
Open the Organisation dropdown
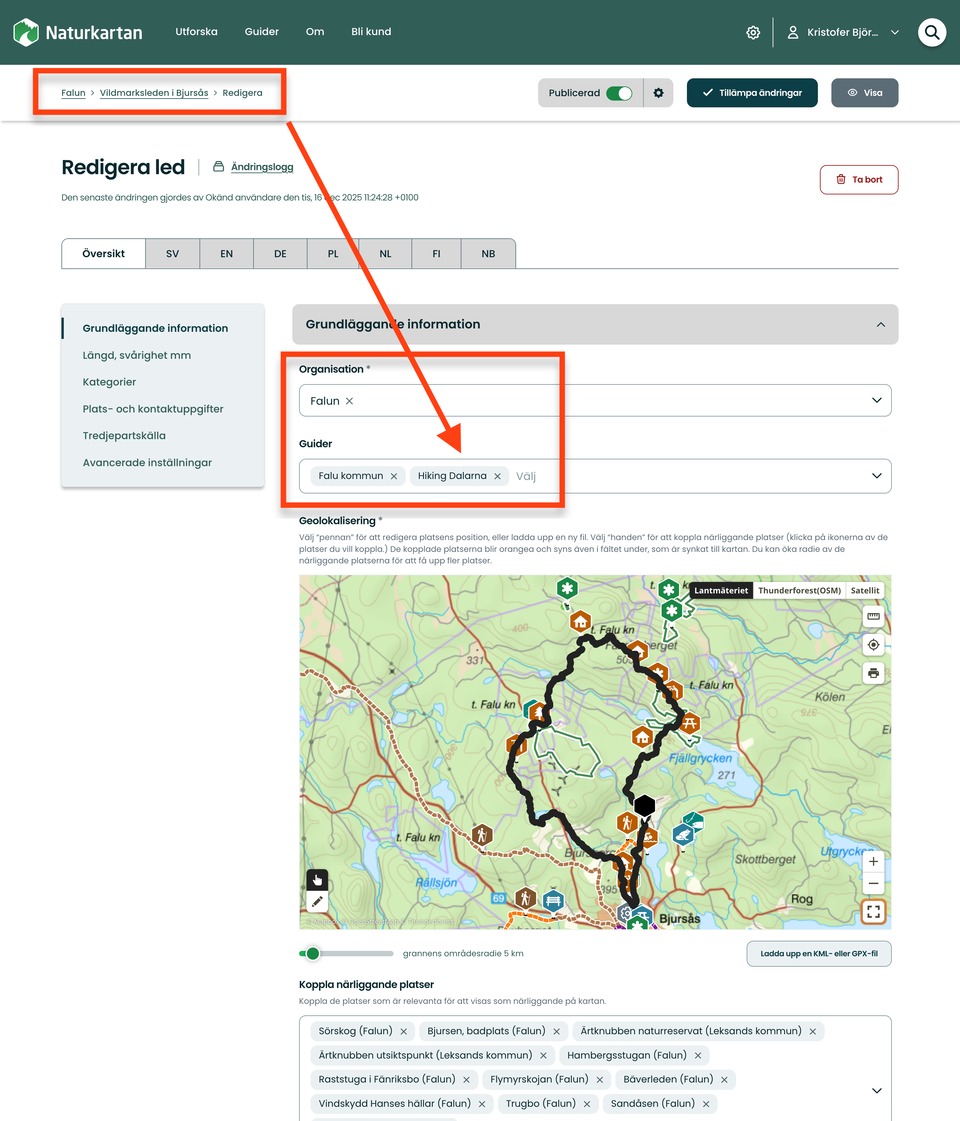click(x=877, y=398)
